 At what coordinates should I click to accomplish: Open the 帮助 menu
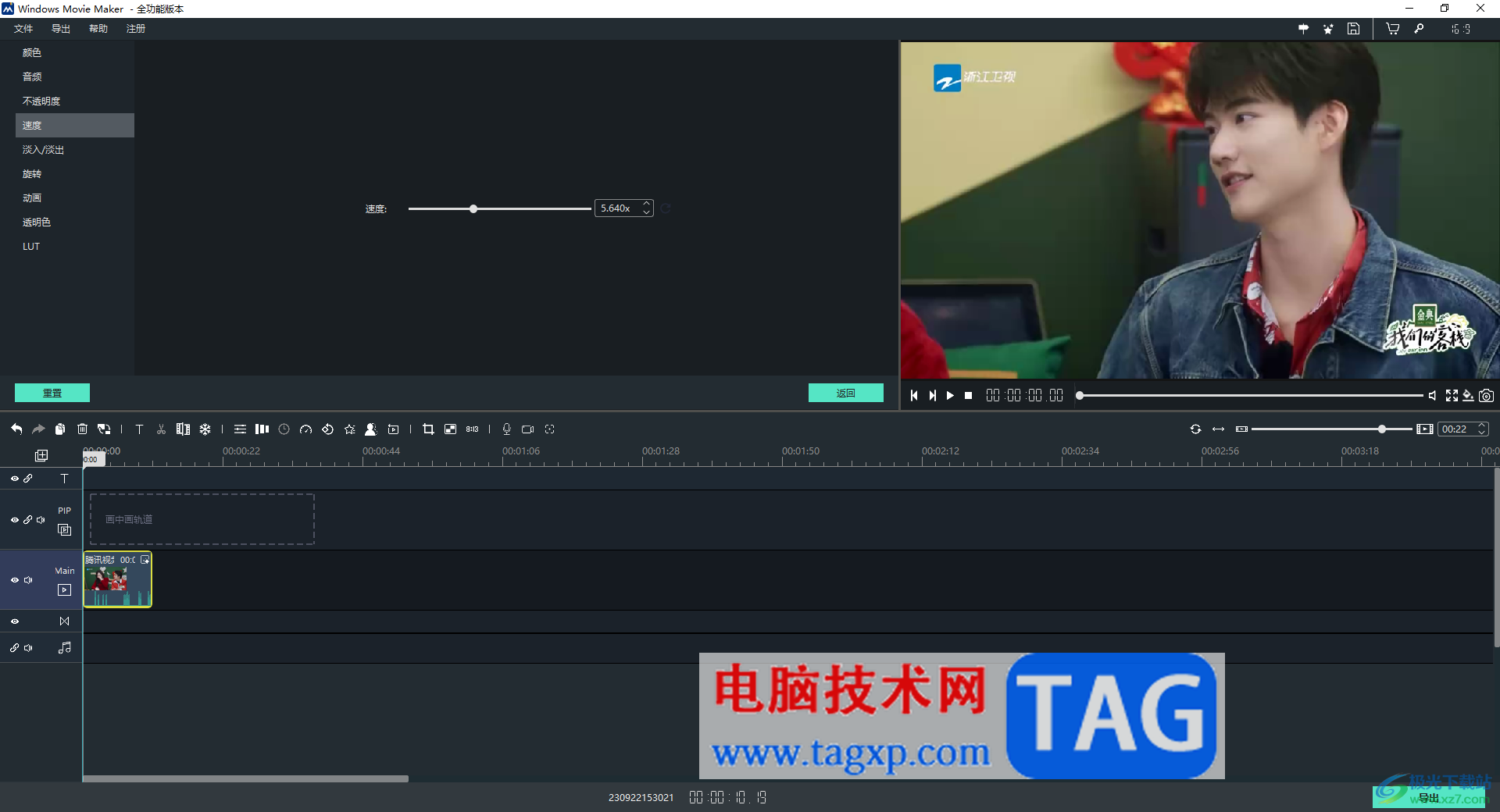point(98,29)
